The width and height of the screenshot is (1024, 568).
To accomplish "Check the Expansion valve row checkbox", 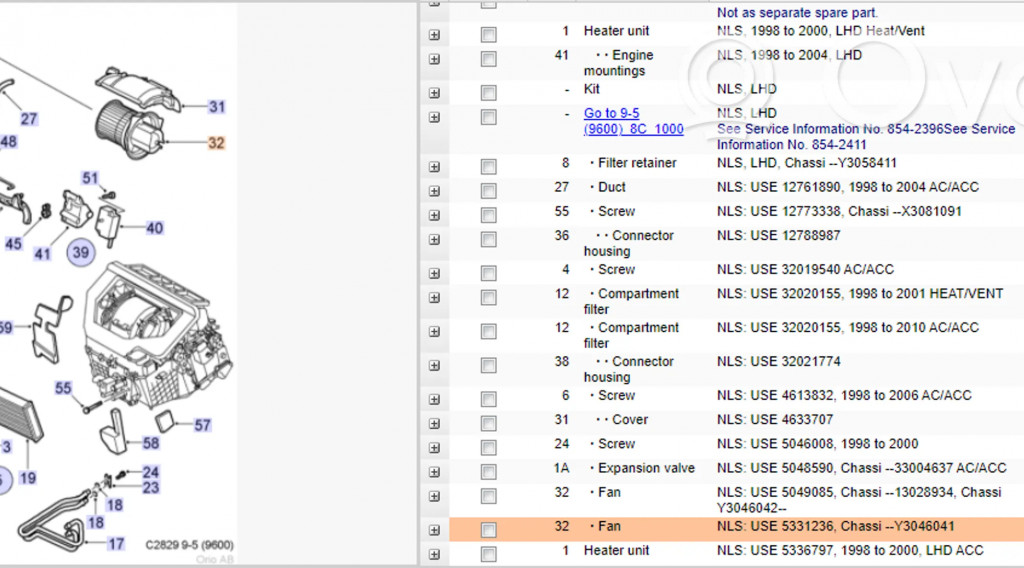I will [488, 472].
